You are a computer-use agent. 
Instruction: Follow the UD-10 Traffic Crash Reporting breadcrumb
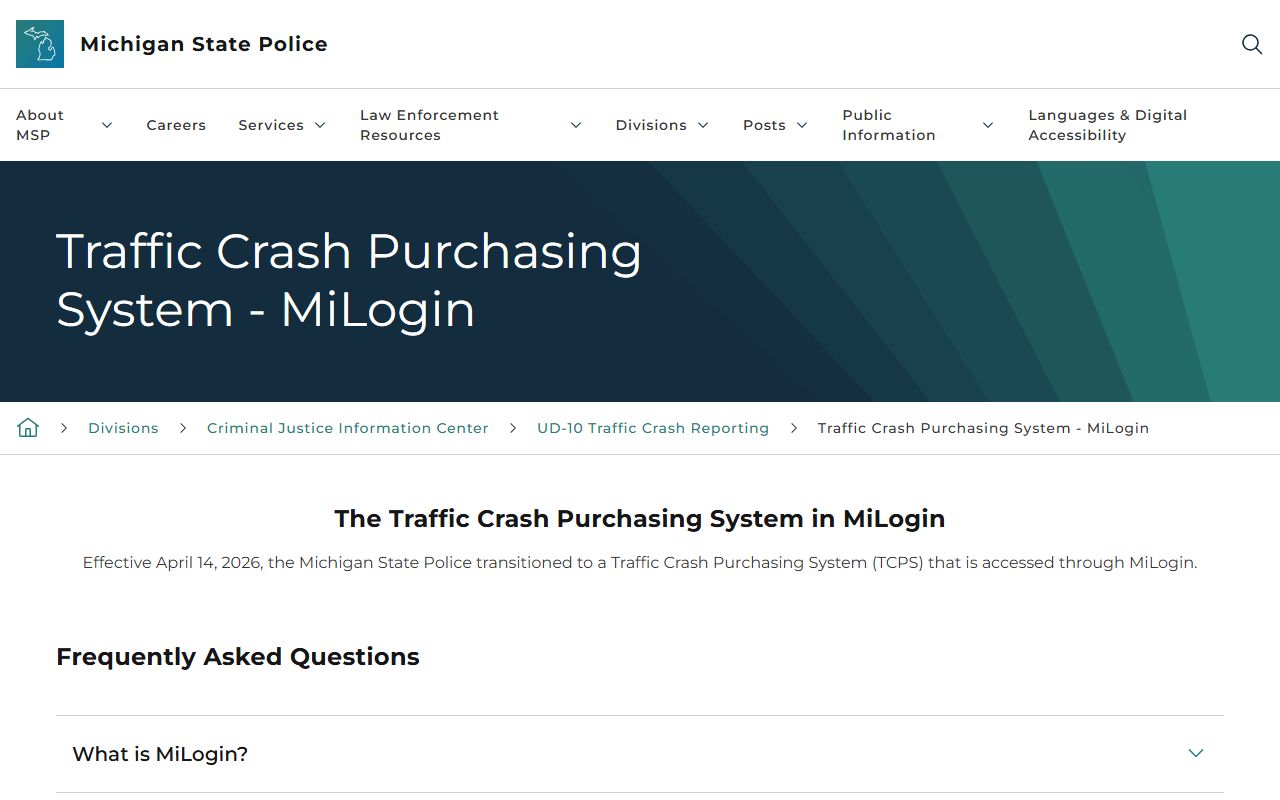point(653,428)
